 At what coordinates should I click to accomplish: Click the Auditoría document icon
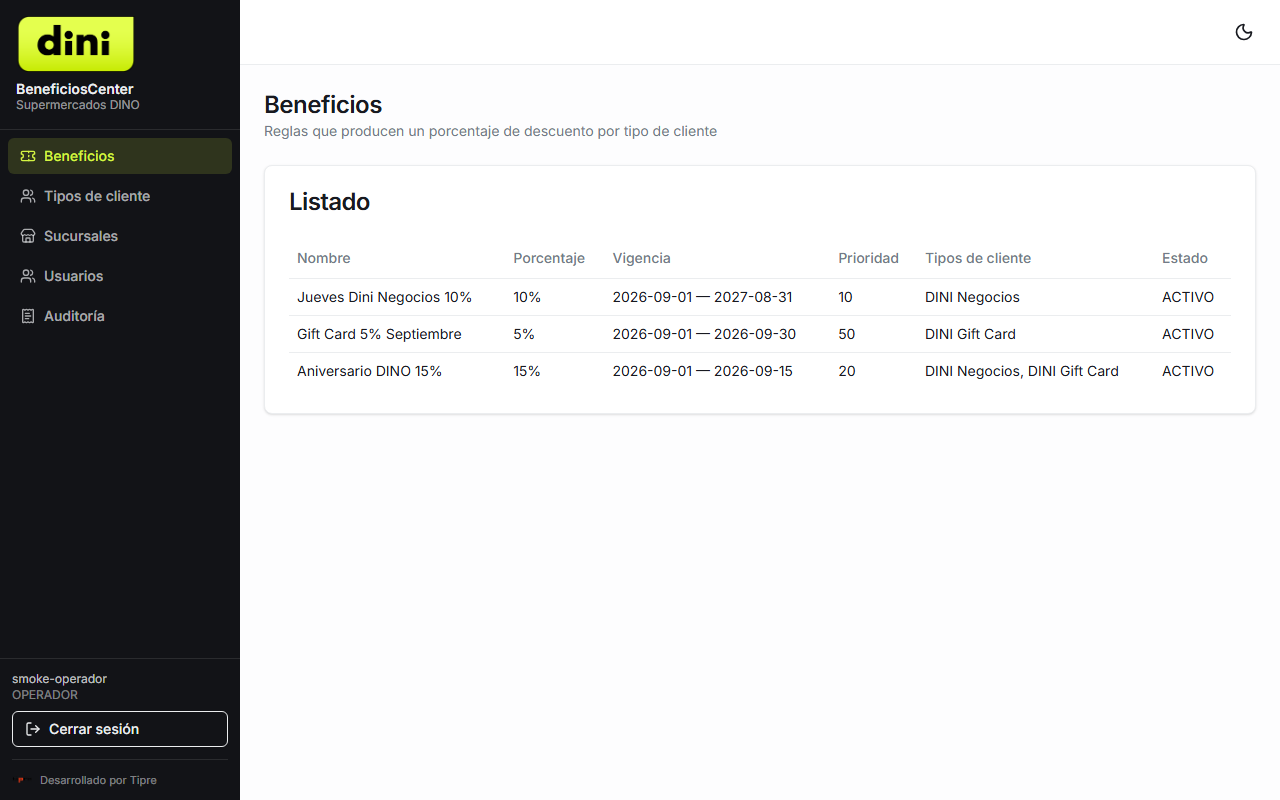click(28, 316)
